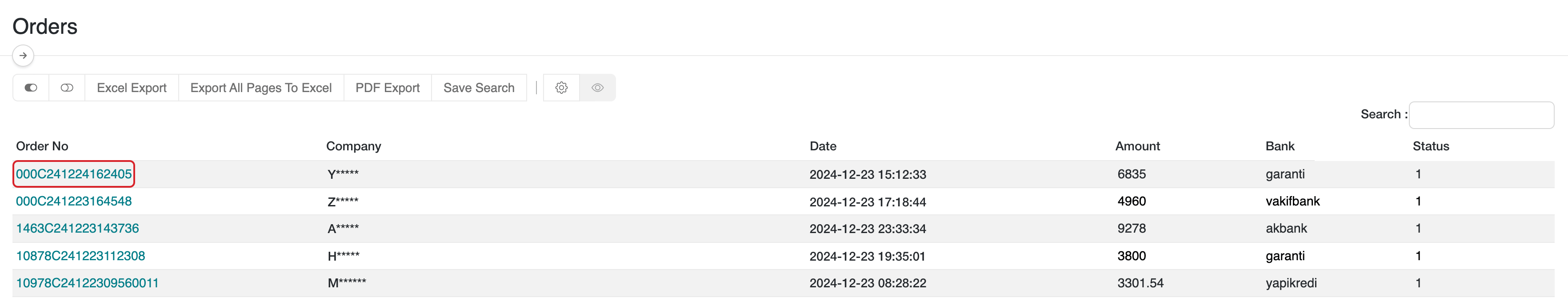Viewport: 1568px width, 298px height.
Task: Toggle the eye visibility icon
Action: coord(597,88)
